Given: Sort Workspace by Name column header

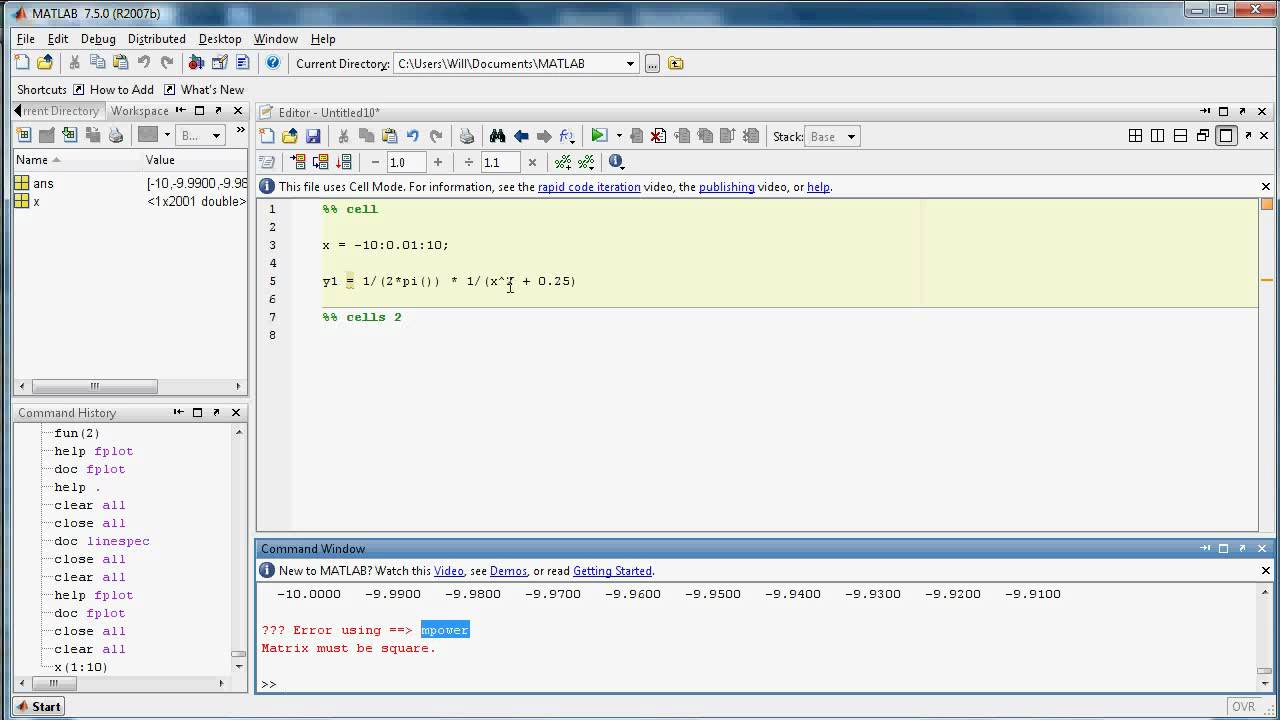Looking at the screenshot, I should click(77, 160).
